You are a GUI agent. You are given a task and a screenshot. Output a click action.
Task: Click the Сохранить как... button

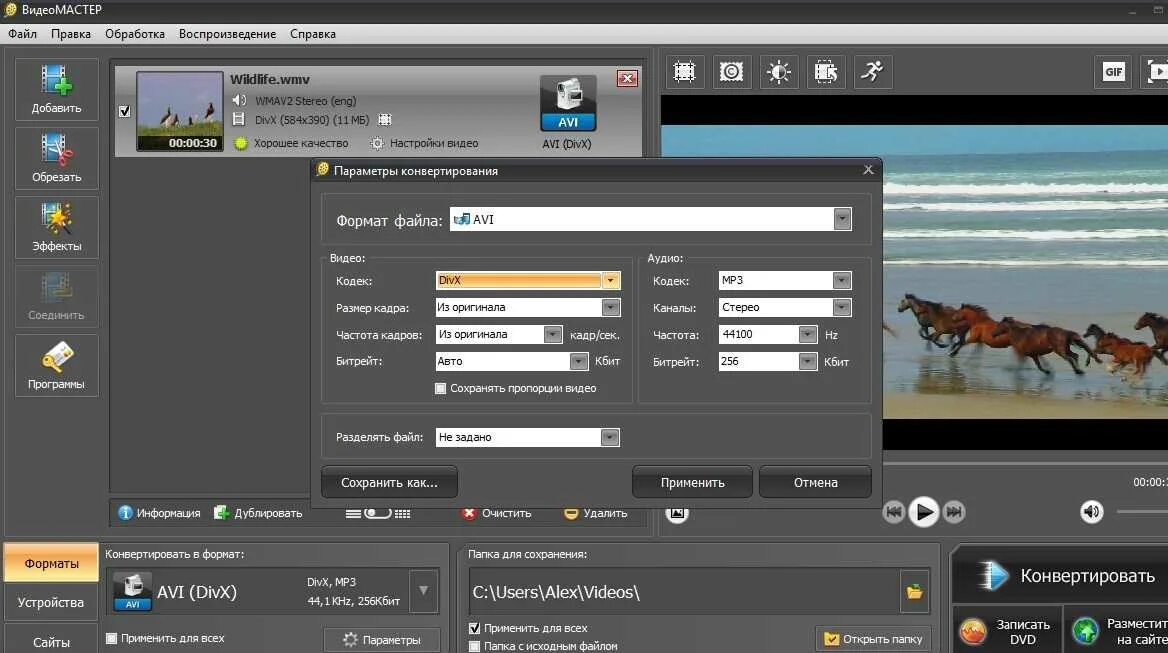pos(390,482)
